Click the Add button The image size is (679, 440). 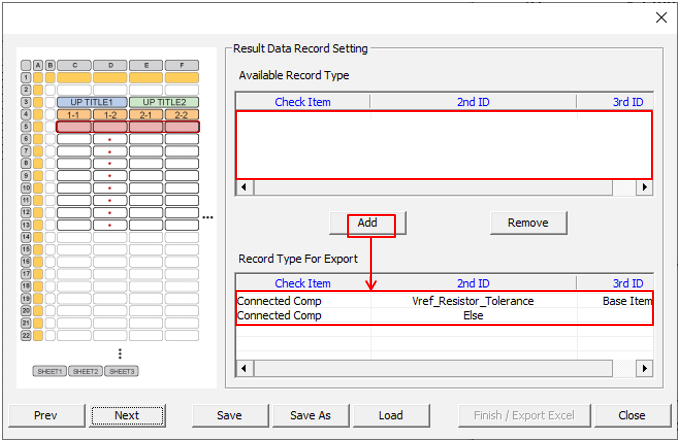pos(367,223)
